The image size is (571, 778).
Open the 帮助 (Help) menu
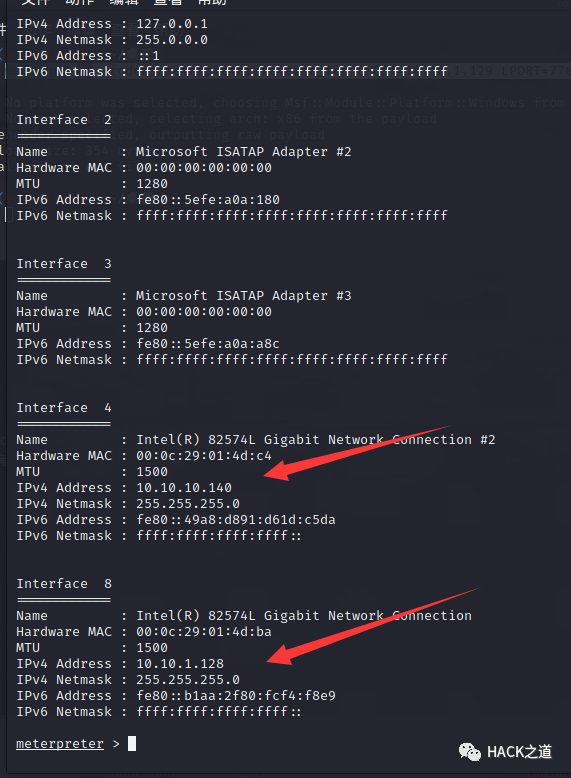212,2
